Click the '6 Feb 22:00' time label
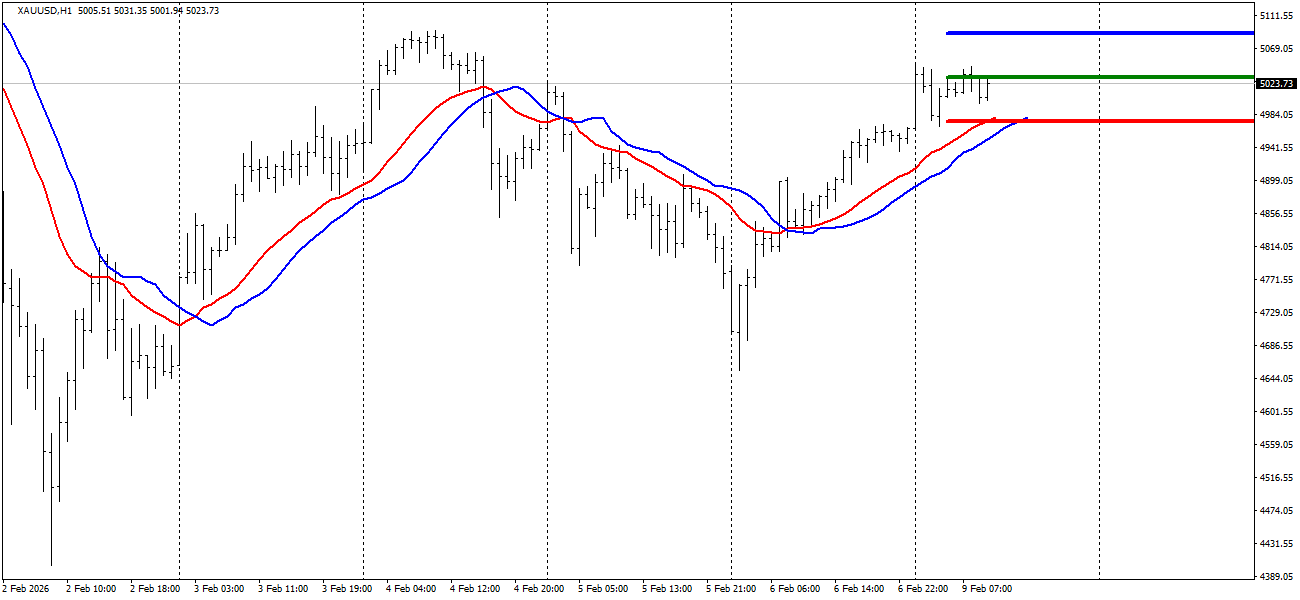Image resolution: width=1300 pixels, height=600 pixels. point(923,589)
